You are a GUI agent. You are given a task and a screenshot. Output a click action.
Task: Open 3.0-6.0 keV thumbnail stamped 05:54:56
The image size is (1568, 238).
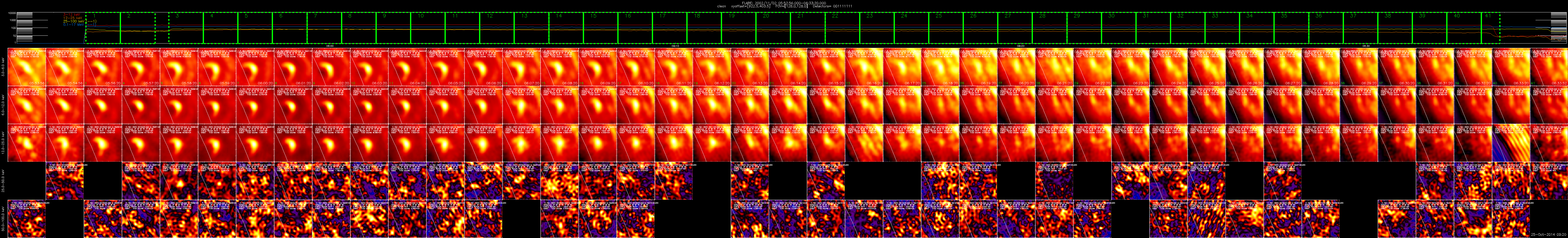click(x=64, y=67)
